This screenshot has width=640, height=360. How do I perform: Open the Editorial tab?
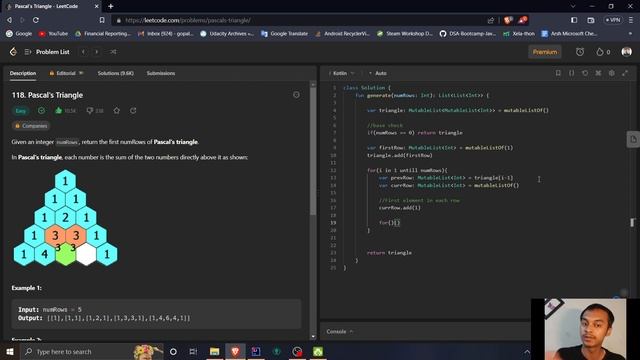point(66,73)
